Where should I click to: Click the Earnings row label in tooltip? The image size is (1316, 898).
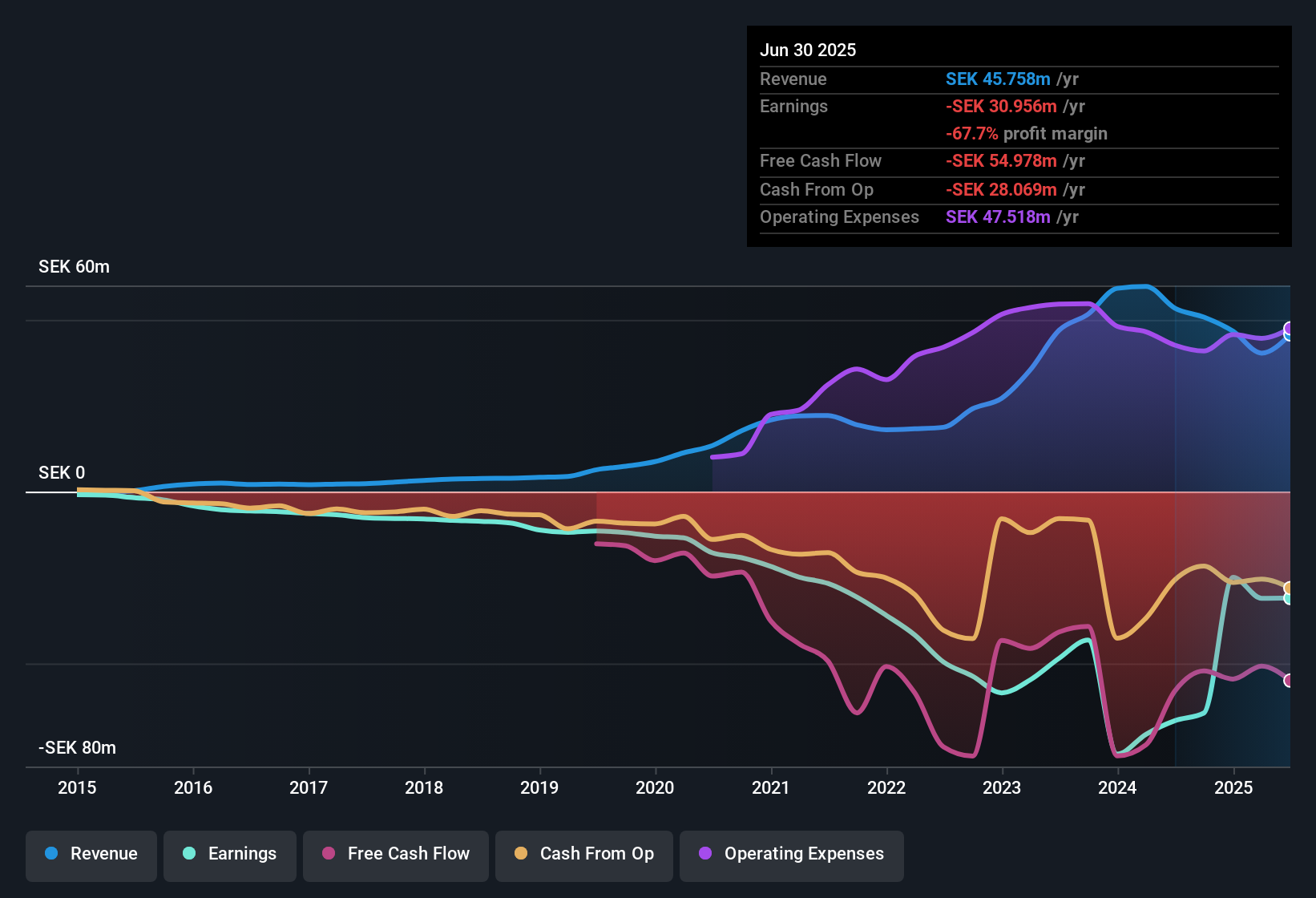click(793, 106)
